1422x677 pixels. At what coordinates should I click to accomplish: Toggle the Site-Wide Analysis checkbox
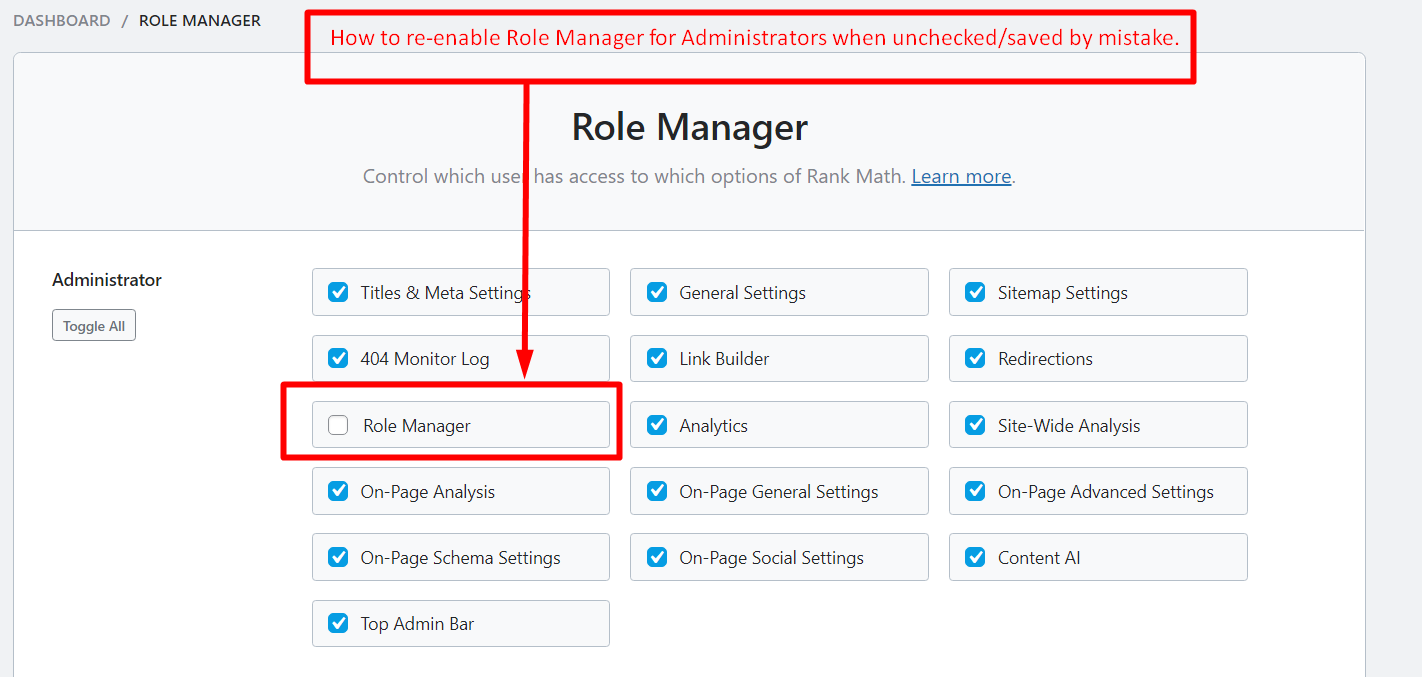point(975,425)
